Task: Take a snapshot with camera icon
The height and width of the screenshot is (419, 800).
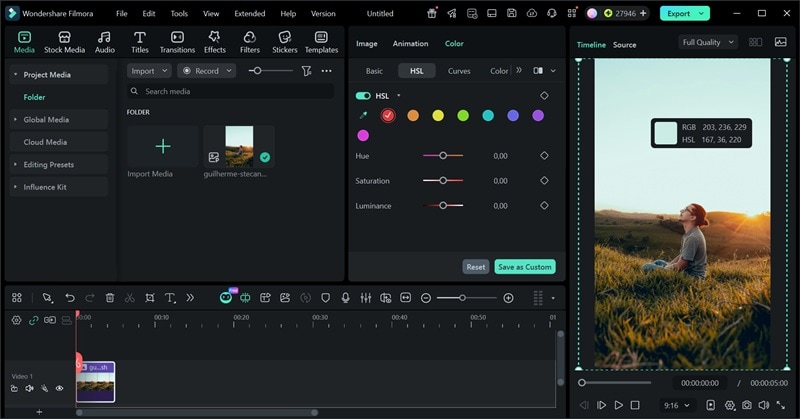Action: coord(746,405)
